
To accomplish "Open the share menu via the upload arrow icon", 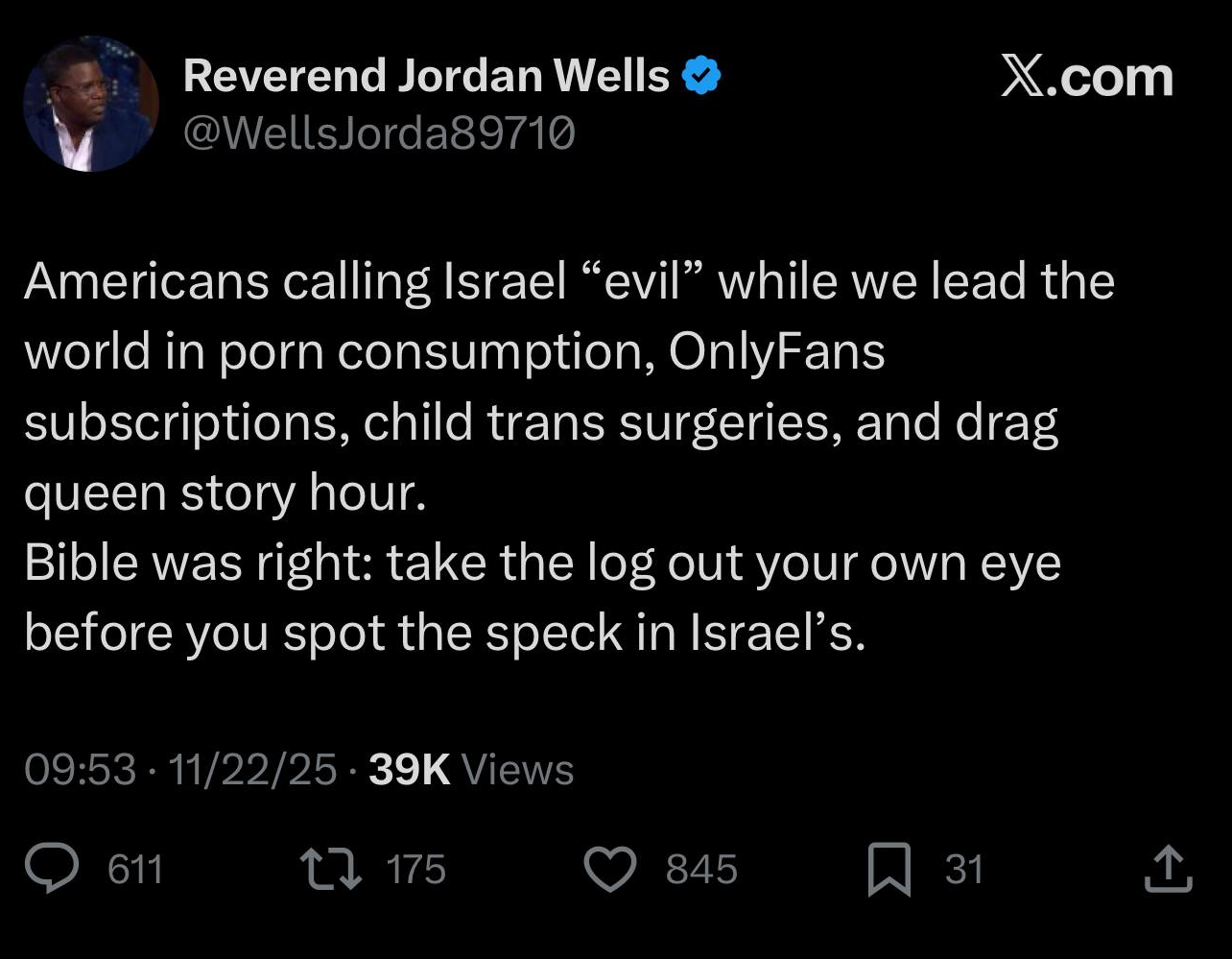I will 1169,869.
